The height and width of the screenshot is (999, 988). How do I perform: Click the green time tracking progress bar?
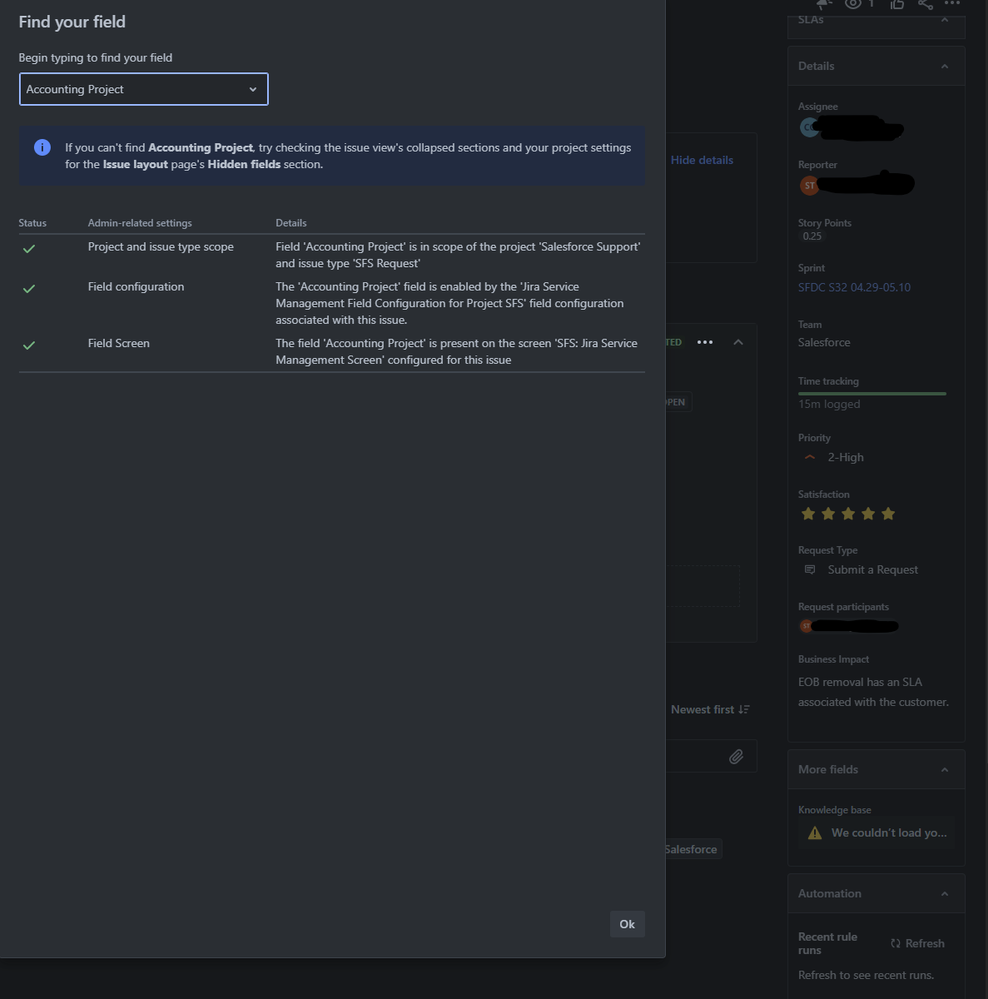coord(870,392)
